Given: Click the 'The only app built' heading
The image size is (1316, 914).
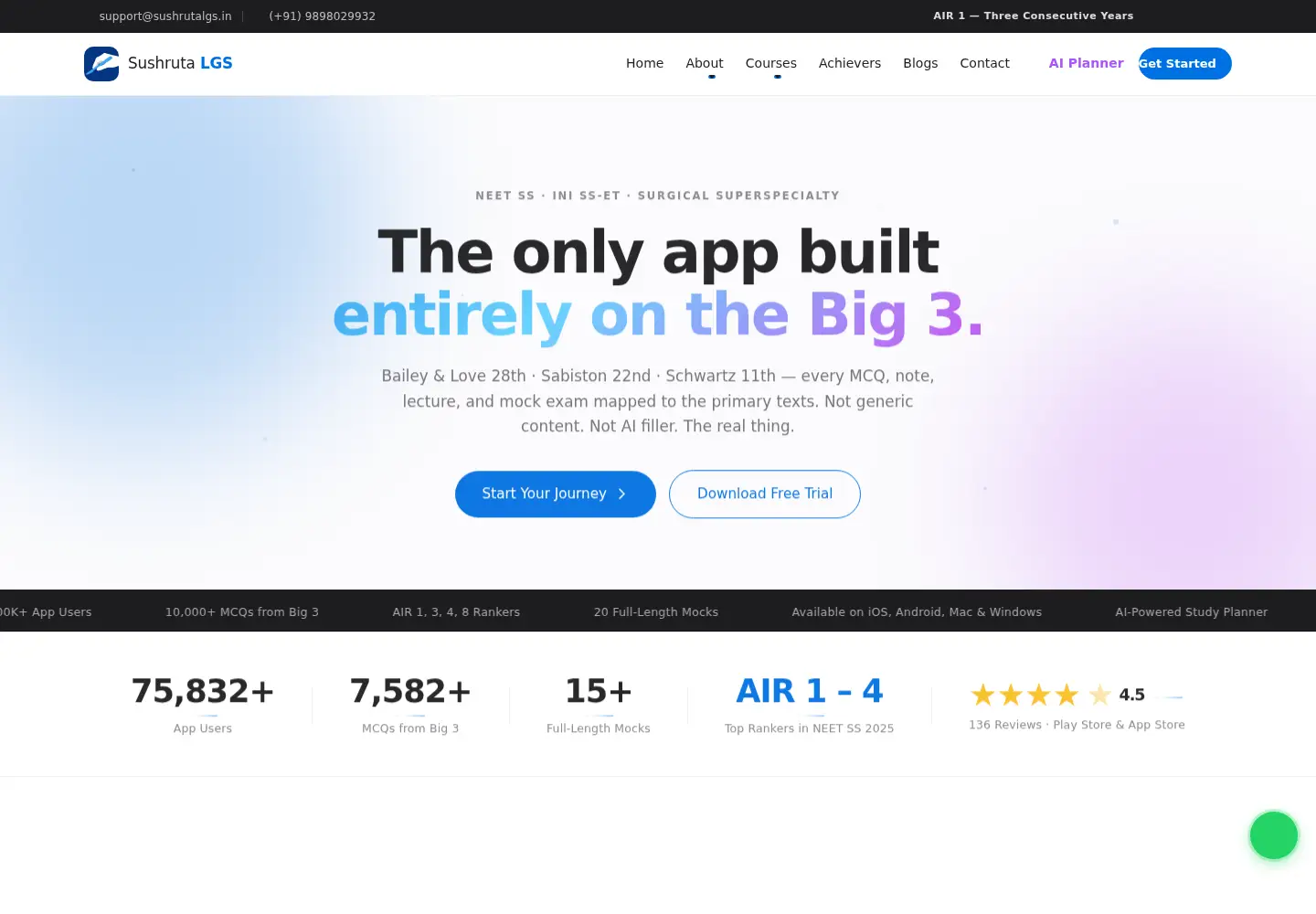Looking at the screenshot, I should tap(658, 251).
